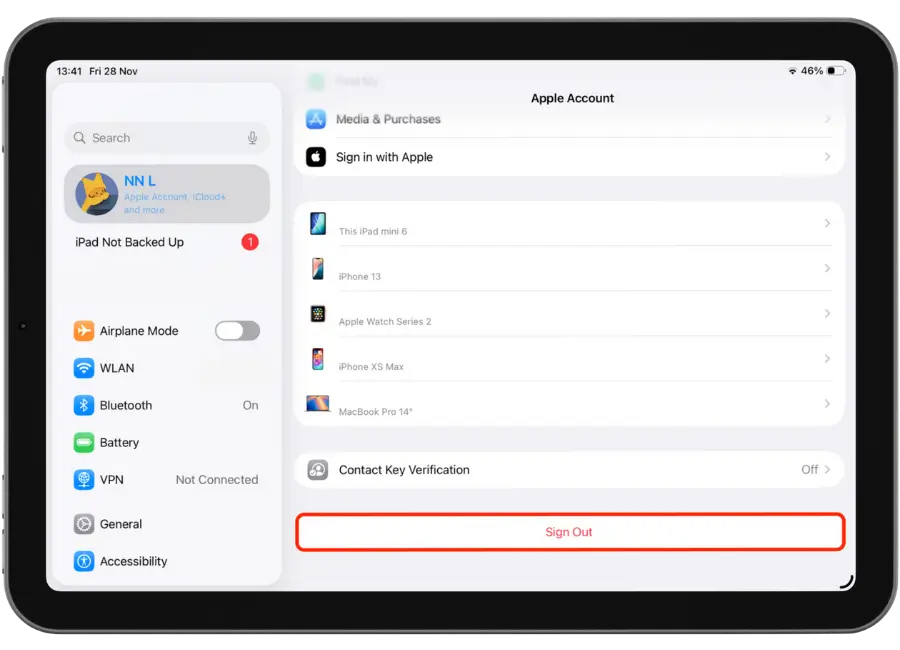Tap the Search settings field

click(x=160, y=138)
